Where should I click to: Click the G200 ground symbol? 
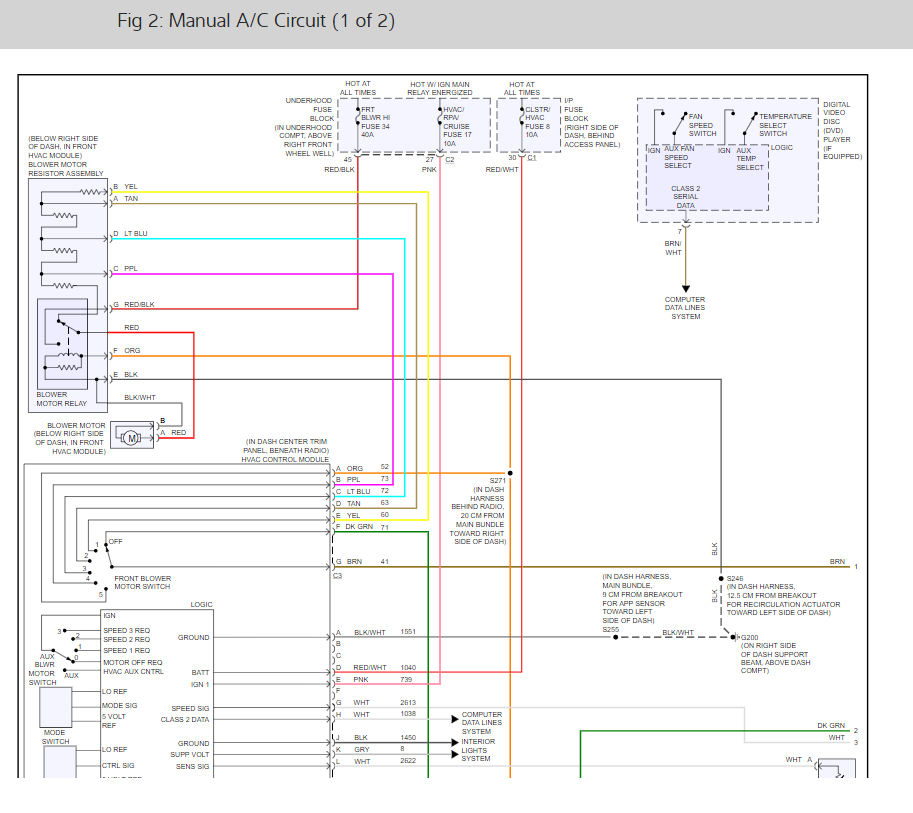734,637
